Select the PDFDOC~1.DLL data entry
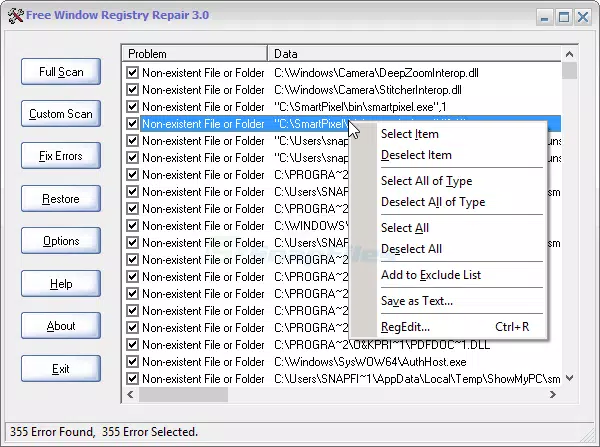Screen dimensions: 600x447 click(x=382, y=345)
